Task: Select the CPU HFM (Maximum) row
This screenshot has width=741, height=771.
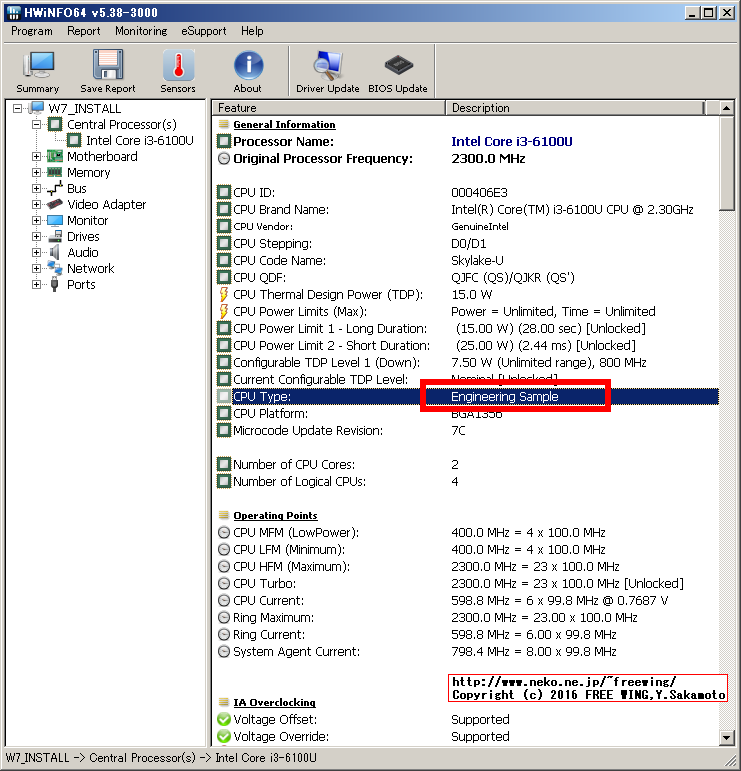Action: point(468,566)
